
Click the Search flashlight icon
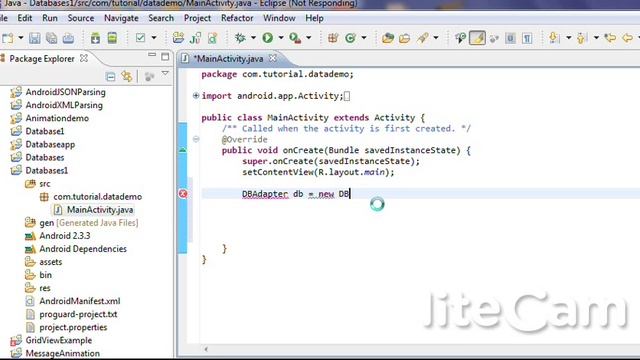422,38
